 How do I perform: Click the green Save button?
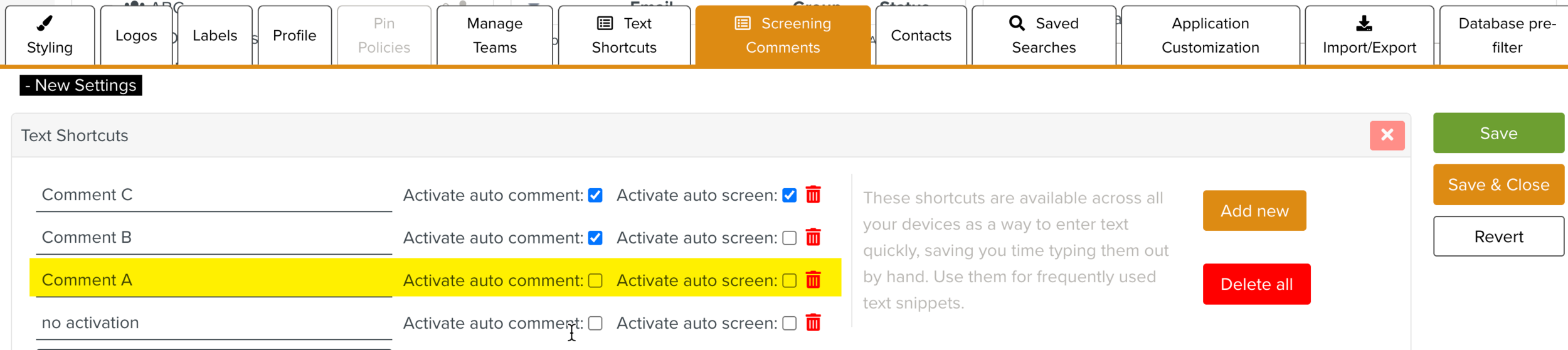pyautogui.click(x=1498, y=133)
